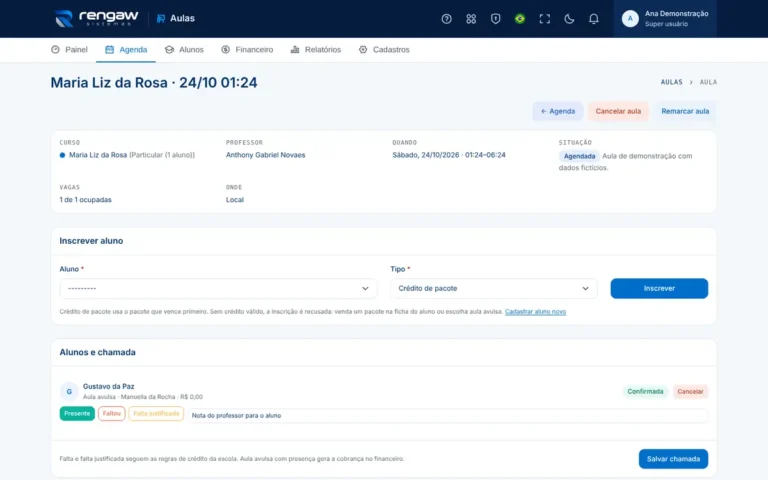The height and width of the screenshot is (480, 768).
Task: Change language via Brazil flag icon
Action: pos(520,19)
